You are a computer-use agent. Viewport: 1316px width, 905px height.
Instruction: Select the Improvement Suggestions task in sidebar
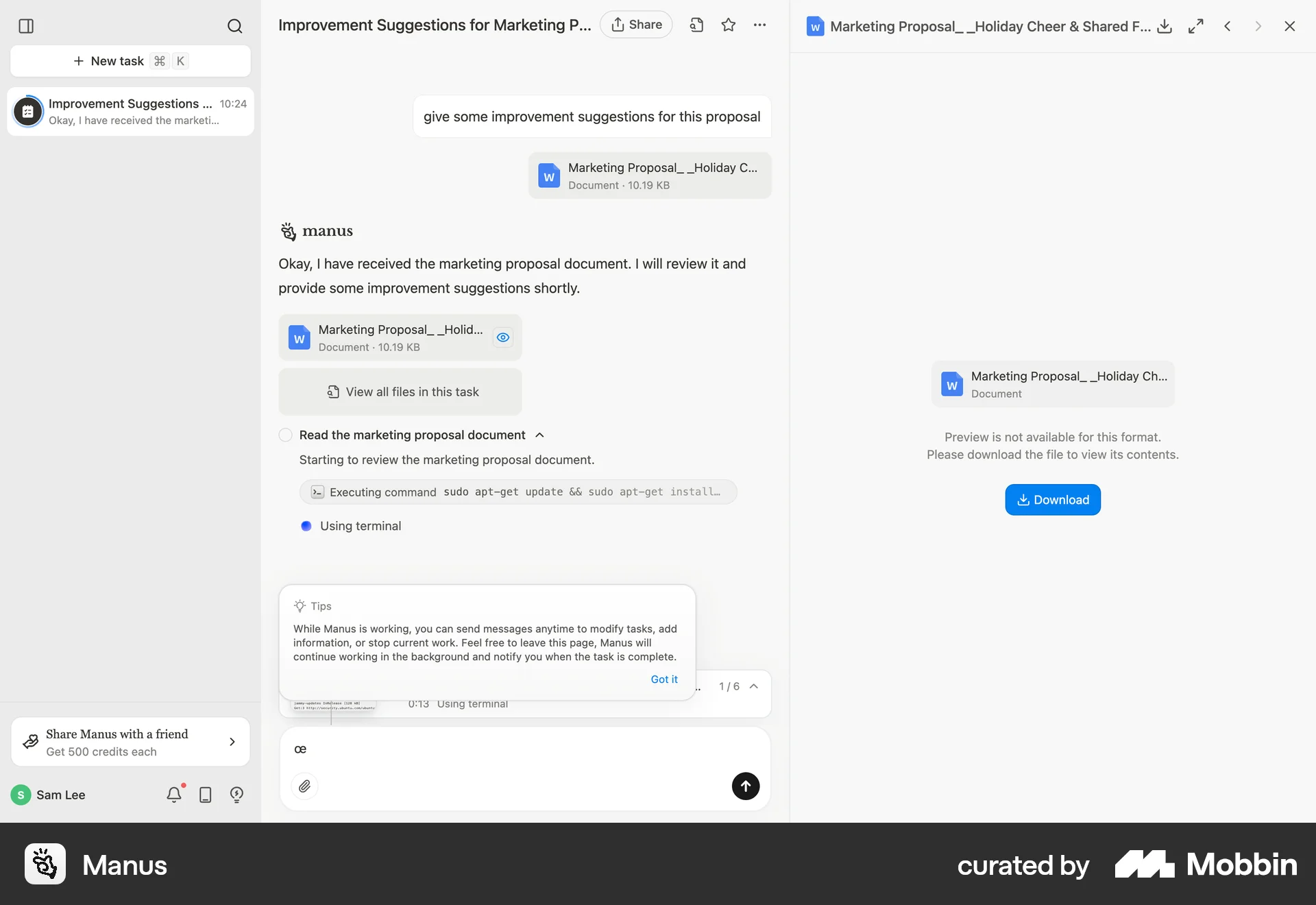coord(130,112)
